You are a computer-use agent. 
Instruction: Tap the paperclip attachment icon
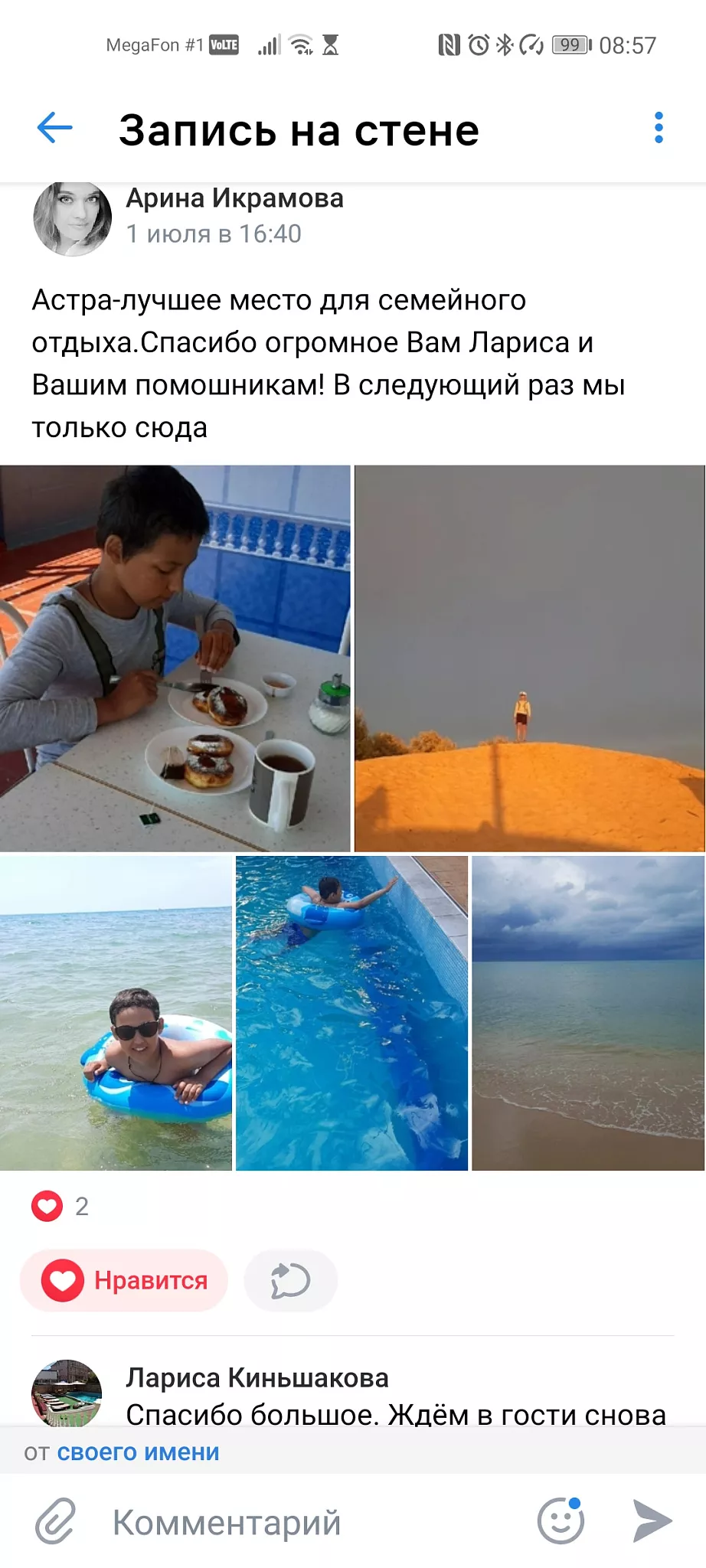point(55,1521)
